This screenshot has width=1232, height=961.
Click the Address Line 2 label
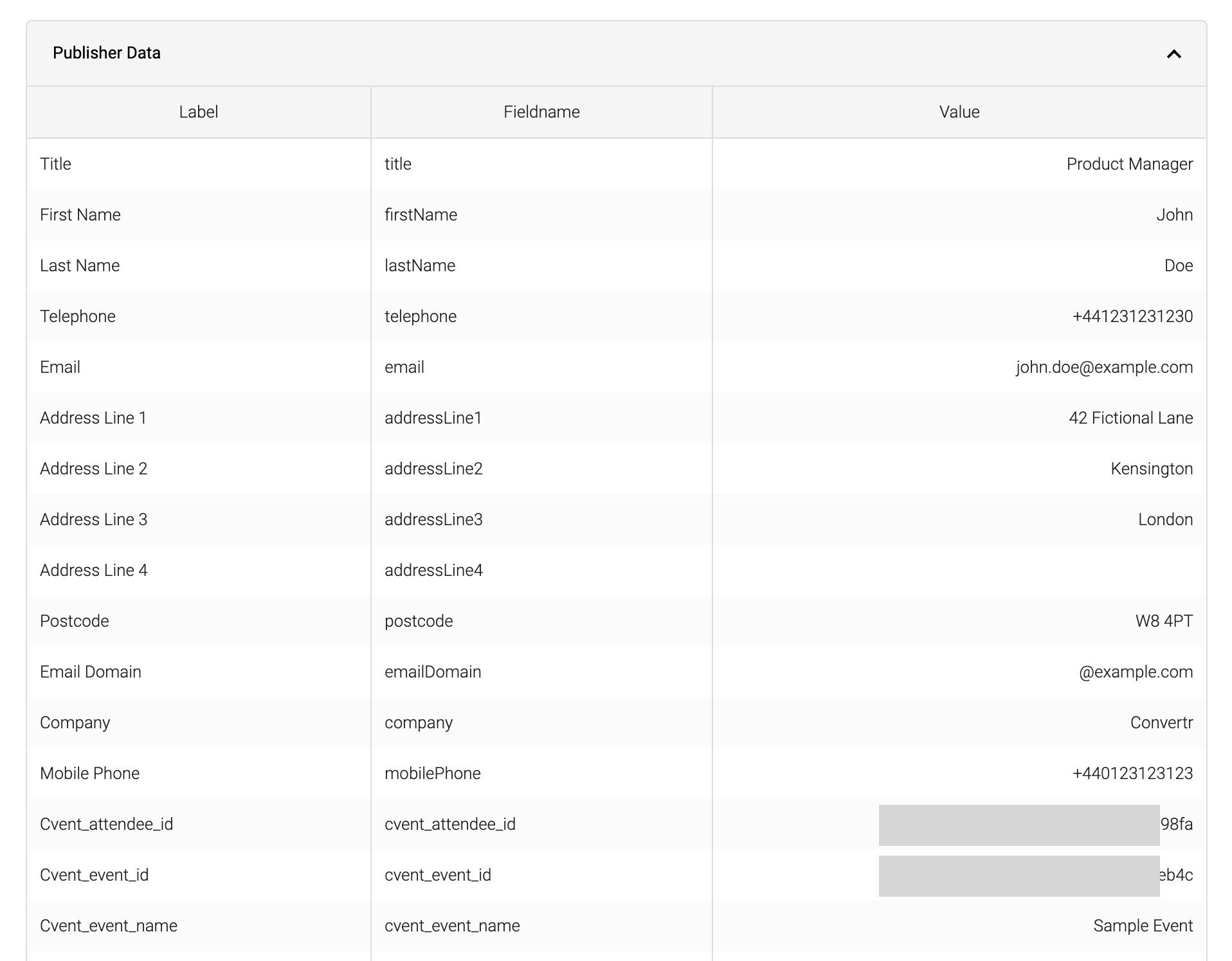click(x=94, y=469)
